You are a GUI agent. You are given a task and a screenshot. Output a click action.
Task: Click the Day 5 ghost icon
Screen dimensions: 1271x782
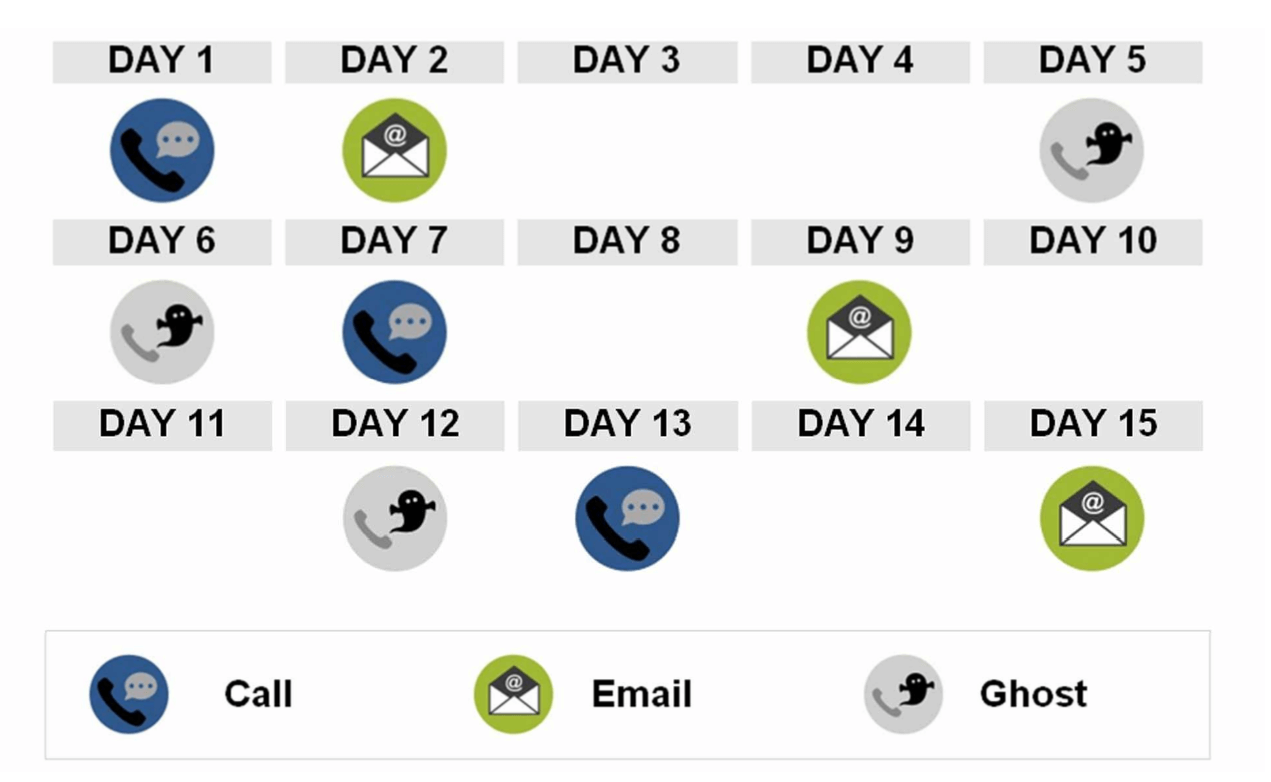1092,150
